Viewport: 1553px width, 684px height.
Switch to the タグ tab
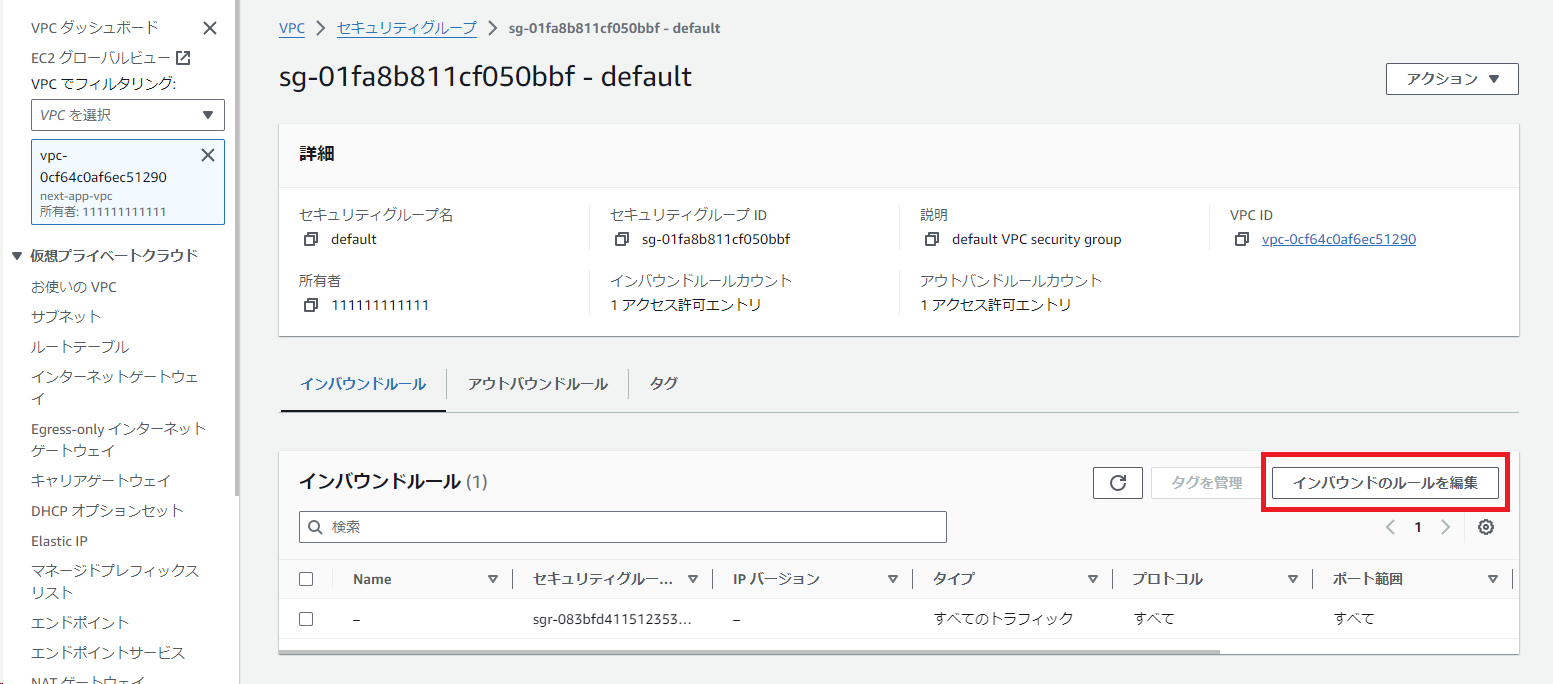coord(664,384)
